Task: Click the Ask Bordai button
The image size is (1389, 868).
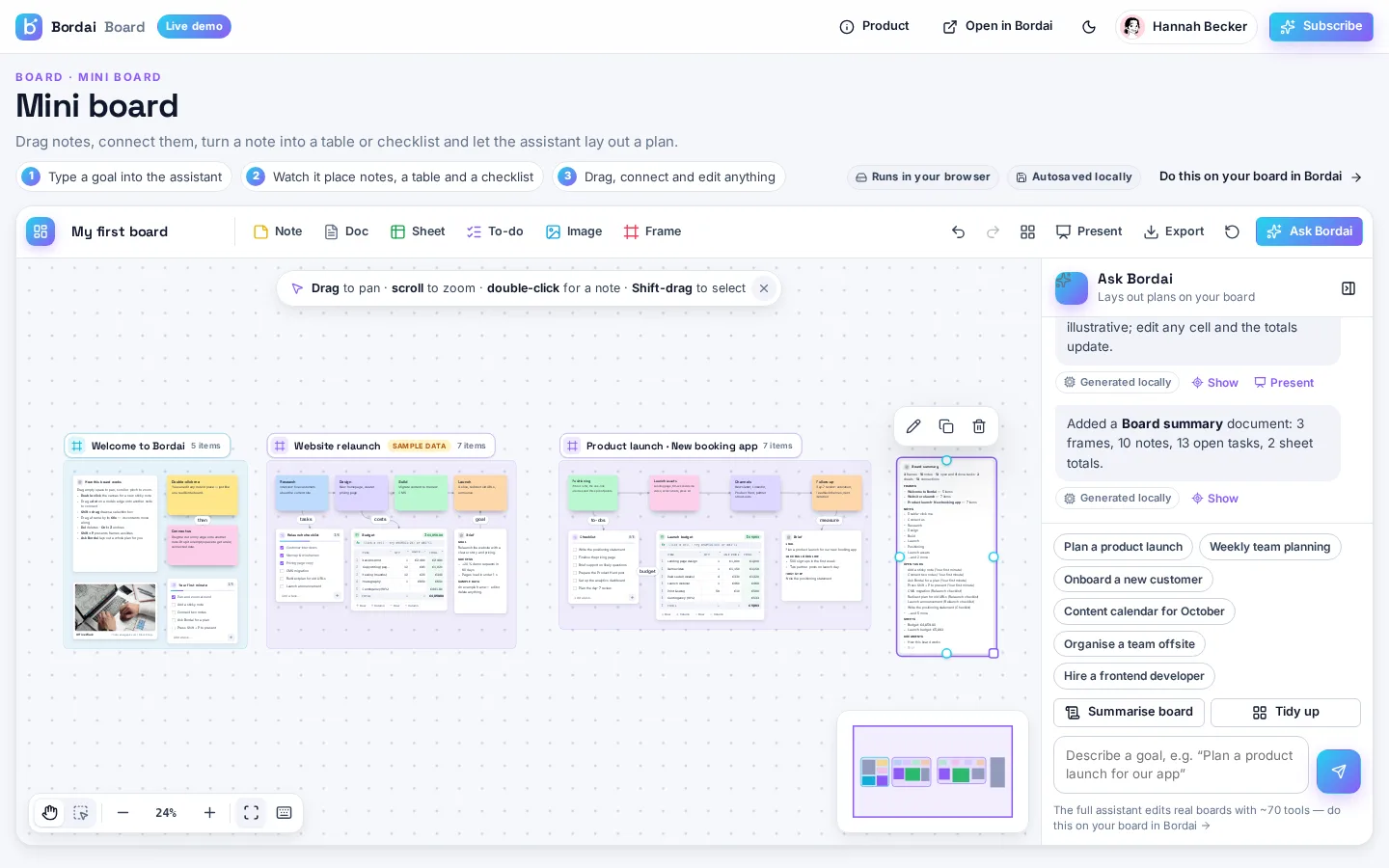Action: click(1309, 231)
